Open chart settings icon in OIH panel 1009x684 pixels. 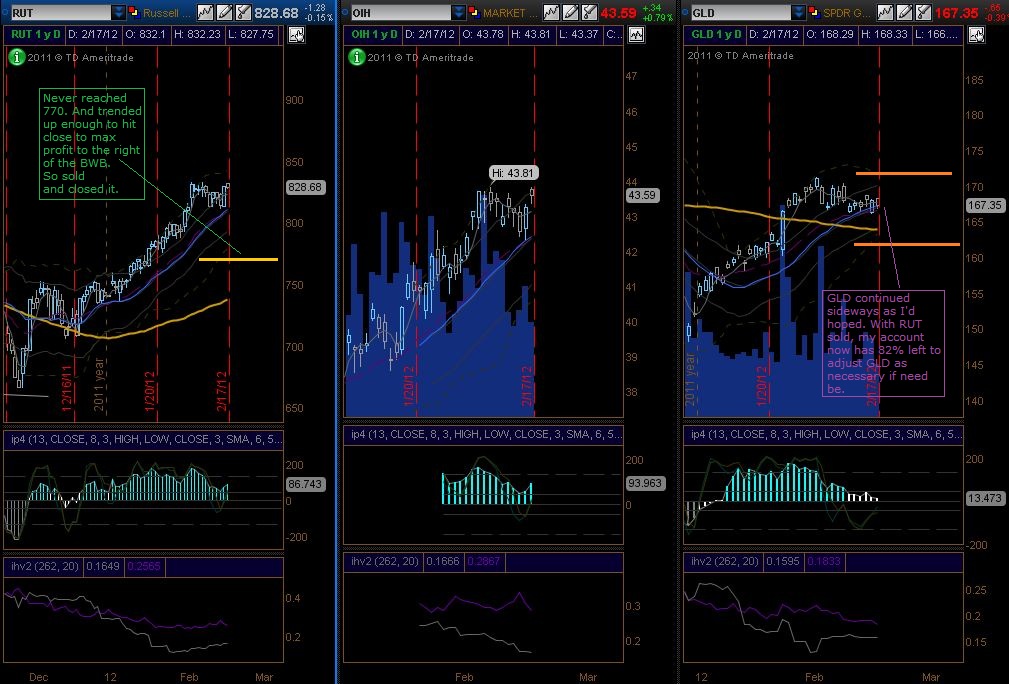(x=551, y=12)
